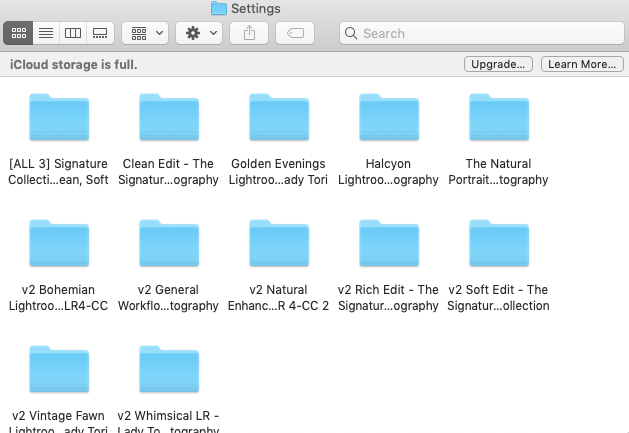629x433 pixels.
Task: Select the v2 Bohemian folder icon
Action: (59, 243)
